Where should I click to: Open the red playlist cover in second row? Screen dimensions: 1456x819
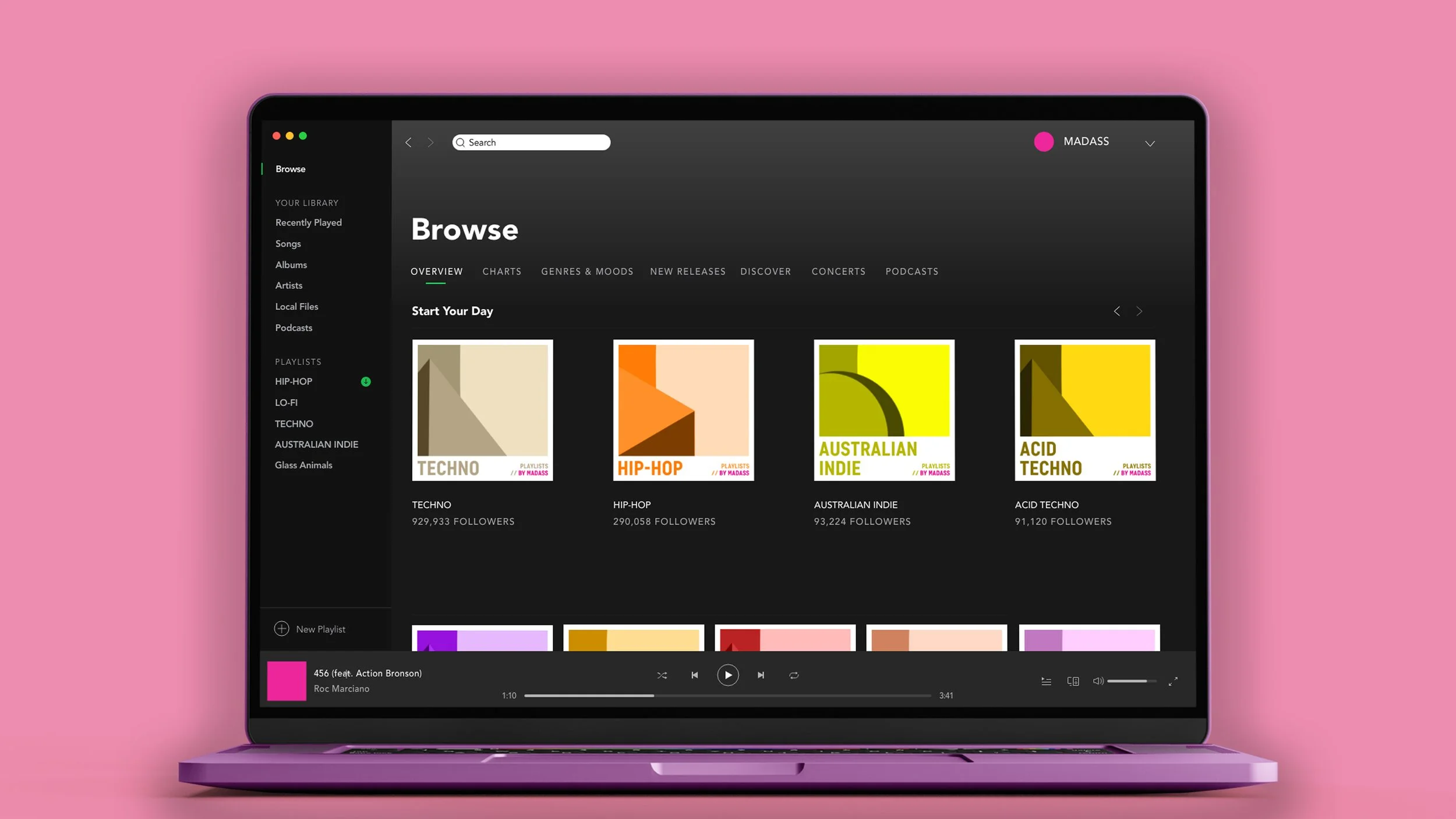coord(785,638)
